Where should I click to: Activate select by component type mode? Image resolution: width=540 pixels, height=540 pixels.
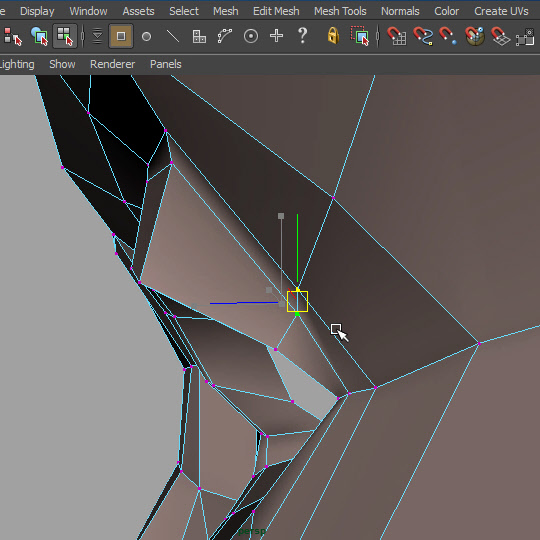click(x=65, y=36)
